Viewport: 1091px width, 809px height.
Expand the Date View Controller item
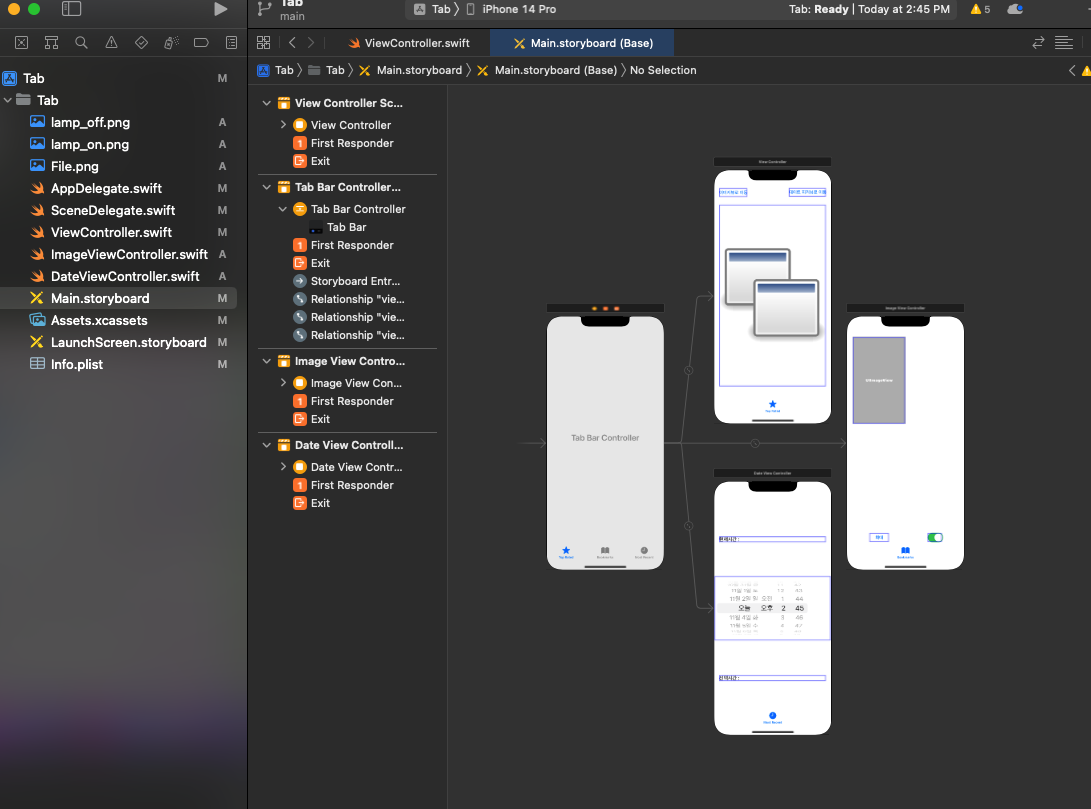coord(283,467)
